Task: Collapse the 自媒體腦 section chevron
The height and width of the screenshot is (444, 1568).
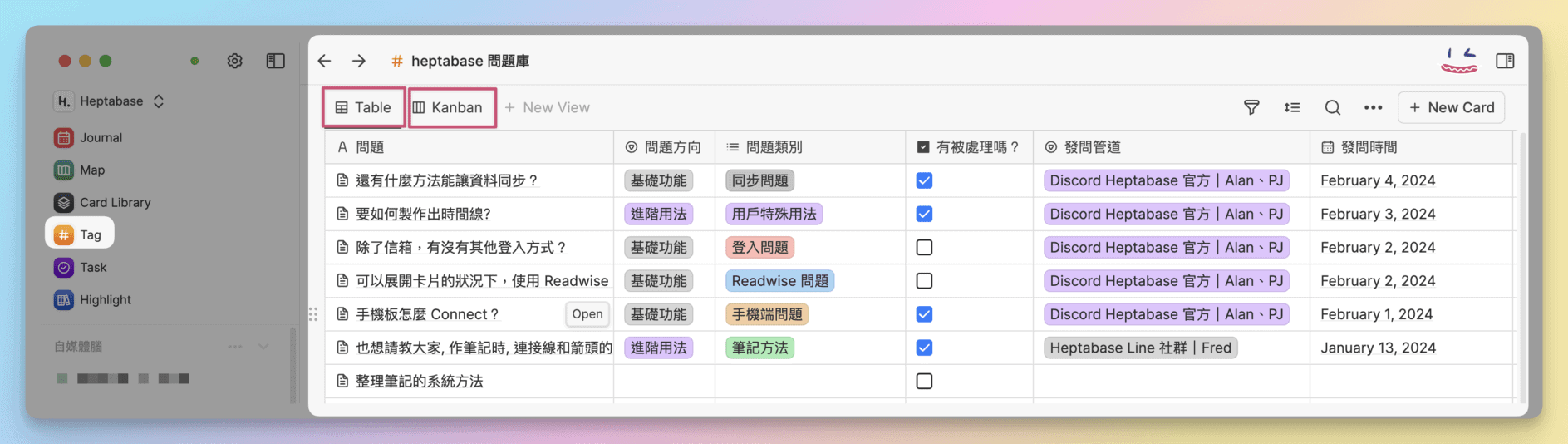Action: coord(263,346)
